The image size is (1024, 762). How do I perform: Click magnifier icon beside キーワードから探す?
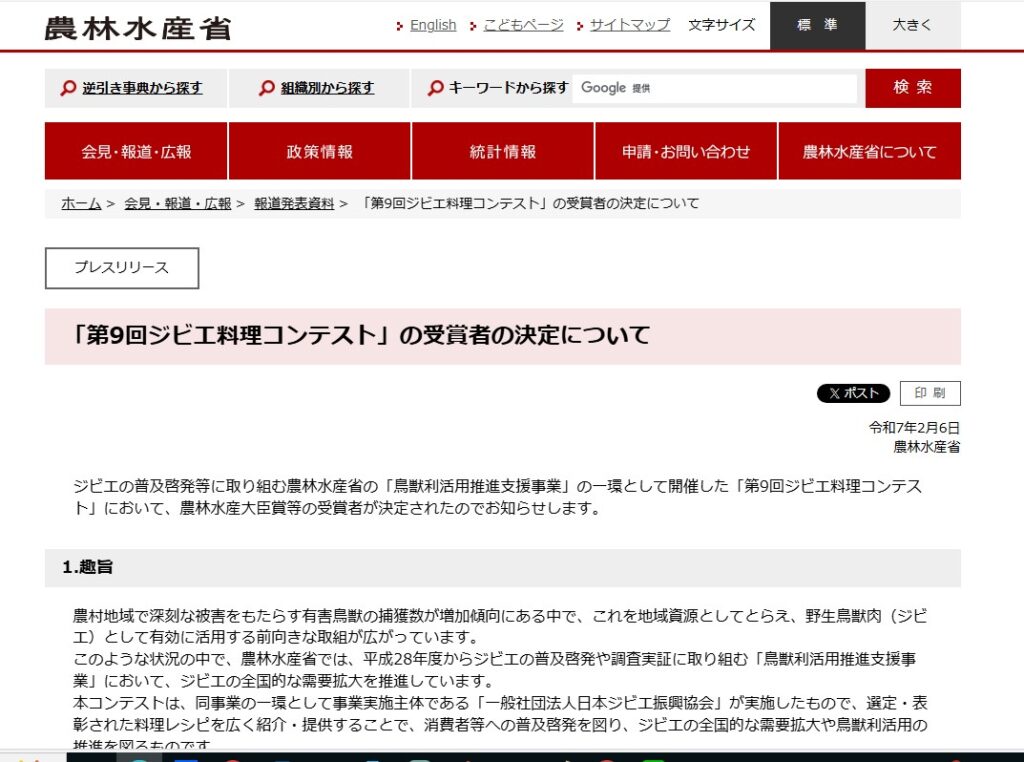(435, 88)
